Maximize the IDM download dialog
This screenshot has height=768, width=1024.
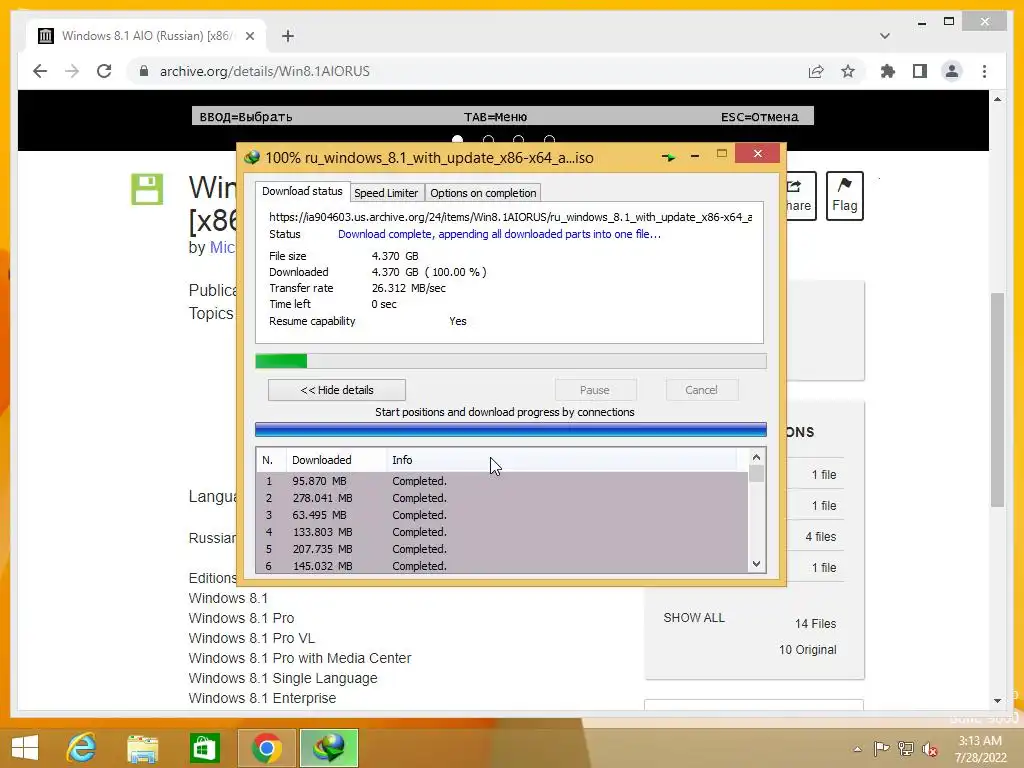(x=722, y=153)
